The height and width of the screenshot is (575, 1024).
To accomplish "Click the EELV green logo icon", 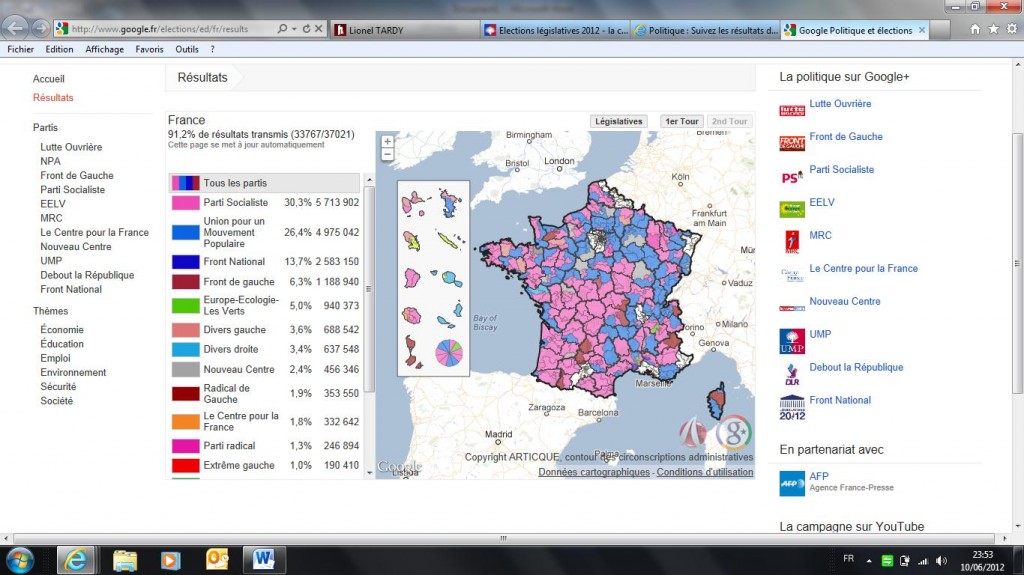I will [792, 209].
